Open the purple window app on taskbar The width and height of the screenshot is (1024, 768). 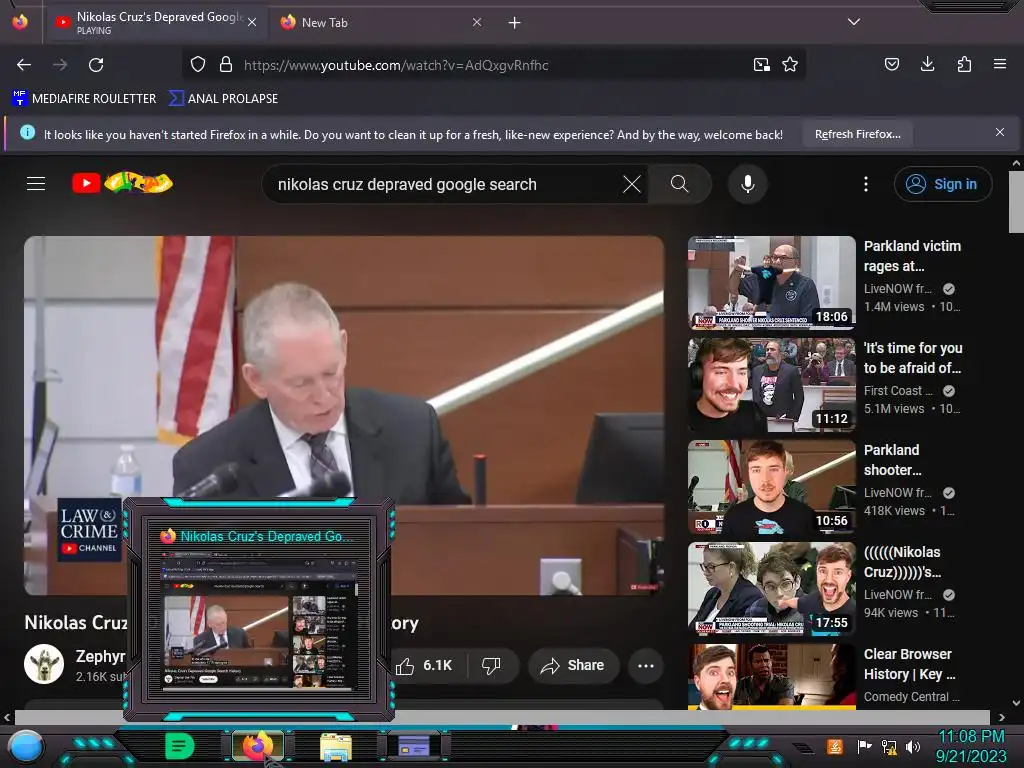[x=414, y=746]
